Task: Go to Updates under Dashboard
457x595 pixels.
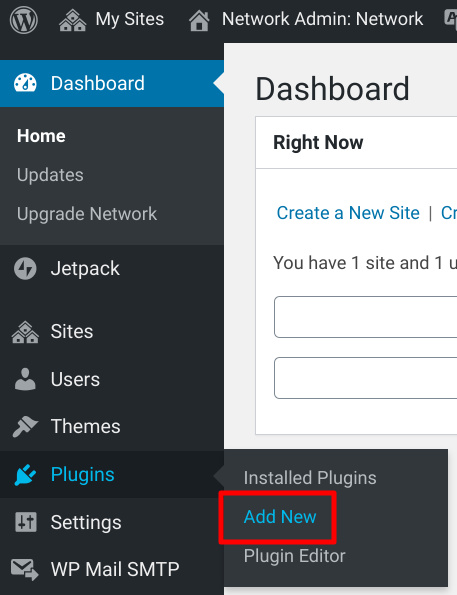Action: (x=50, y=175)
